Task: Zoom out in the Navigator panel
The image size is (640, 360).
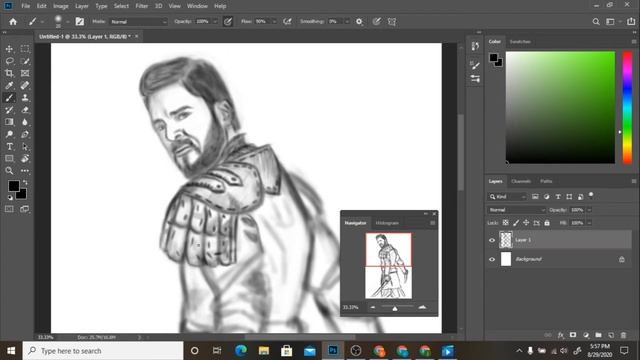Action: (x=373, y=307)
